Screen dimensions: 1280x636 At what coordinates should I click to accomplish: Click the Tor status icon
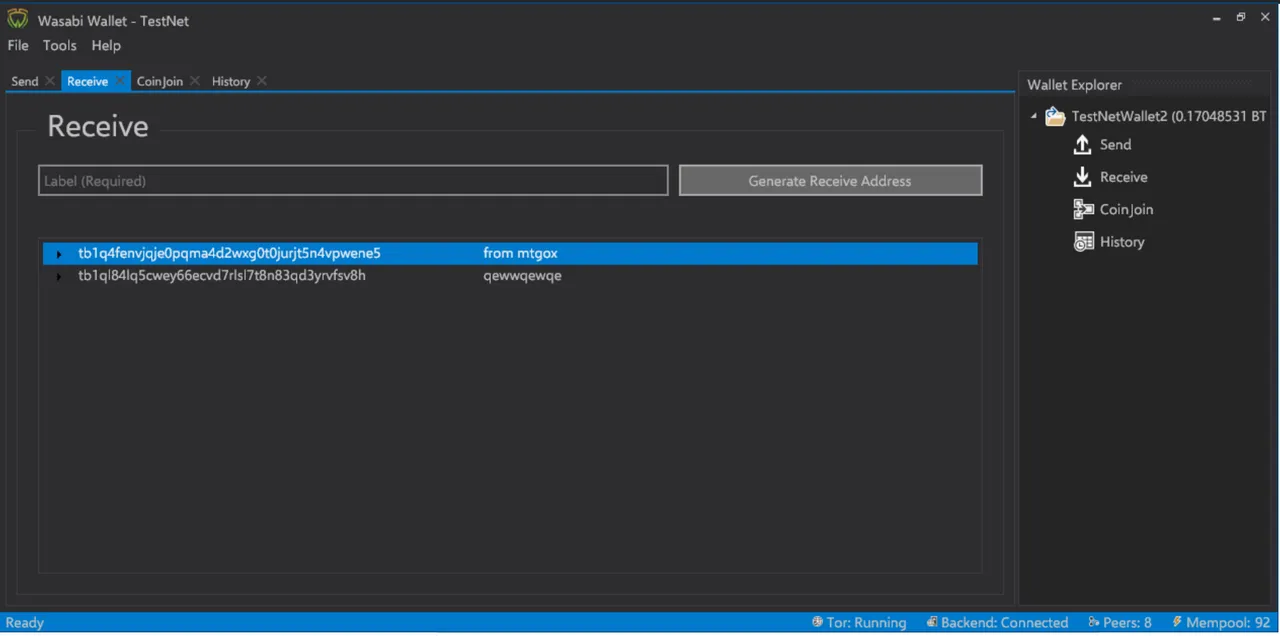[x=817, y=622]
